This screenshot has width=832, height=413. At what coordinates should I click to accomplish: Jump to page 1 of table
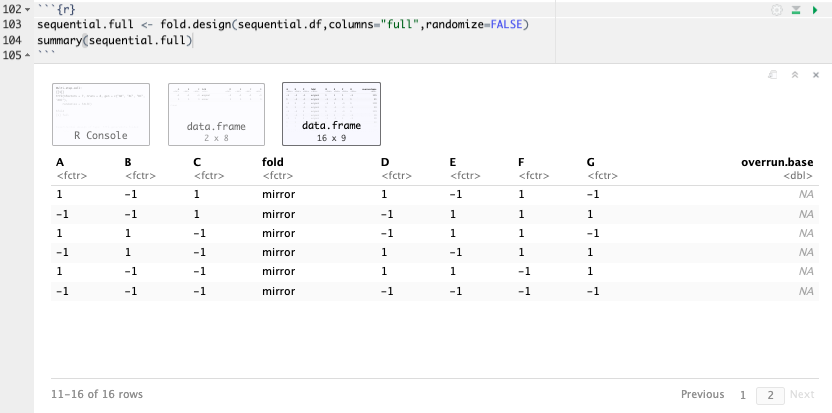click(743, 395)
